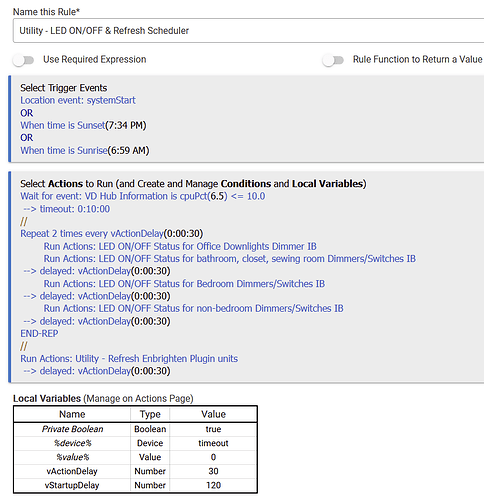Select the Wait for event cpuPct action

coord(143,196)
